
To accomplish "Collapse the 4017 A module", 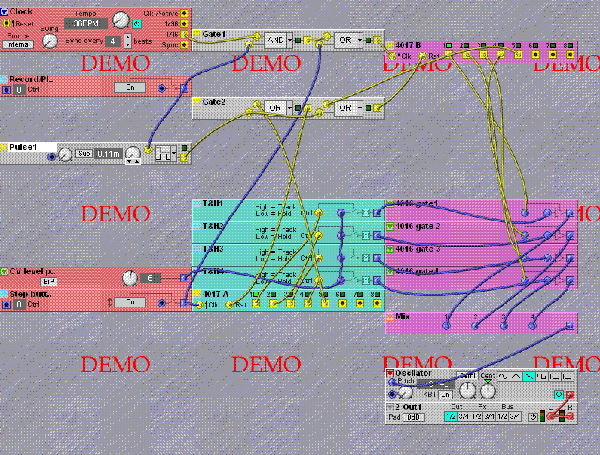I will click(x=197, y=294).
